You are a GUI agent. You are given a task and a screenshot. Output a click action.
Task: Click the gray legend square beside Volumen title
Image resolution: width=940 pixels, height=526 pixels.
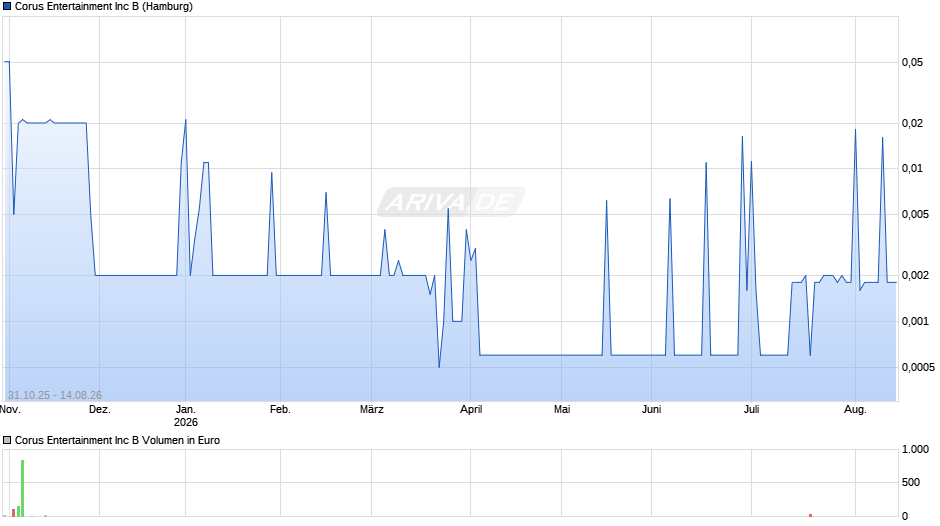[x=7, y=440]
